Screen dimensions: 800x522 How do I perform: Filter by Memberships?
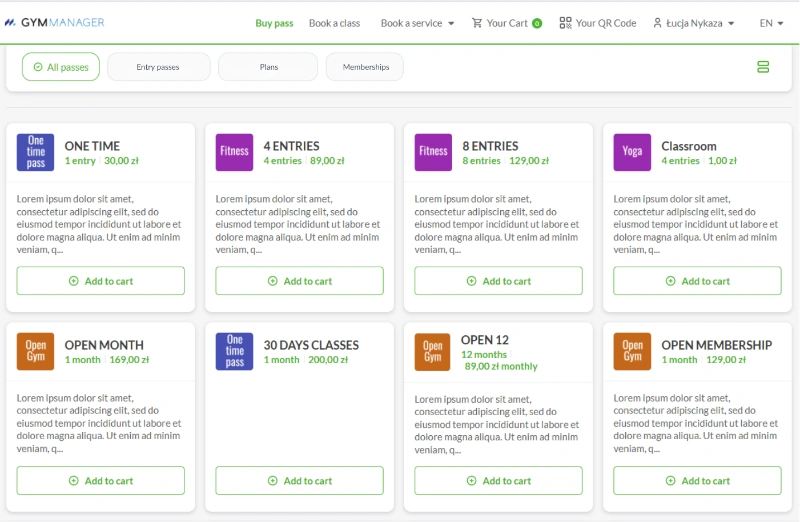[365, 67]
